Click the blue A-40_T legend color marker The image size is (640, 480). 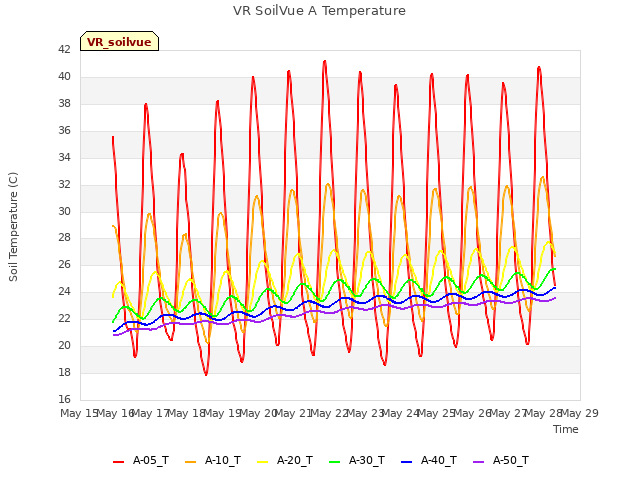407,462
